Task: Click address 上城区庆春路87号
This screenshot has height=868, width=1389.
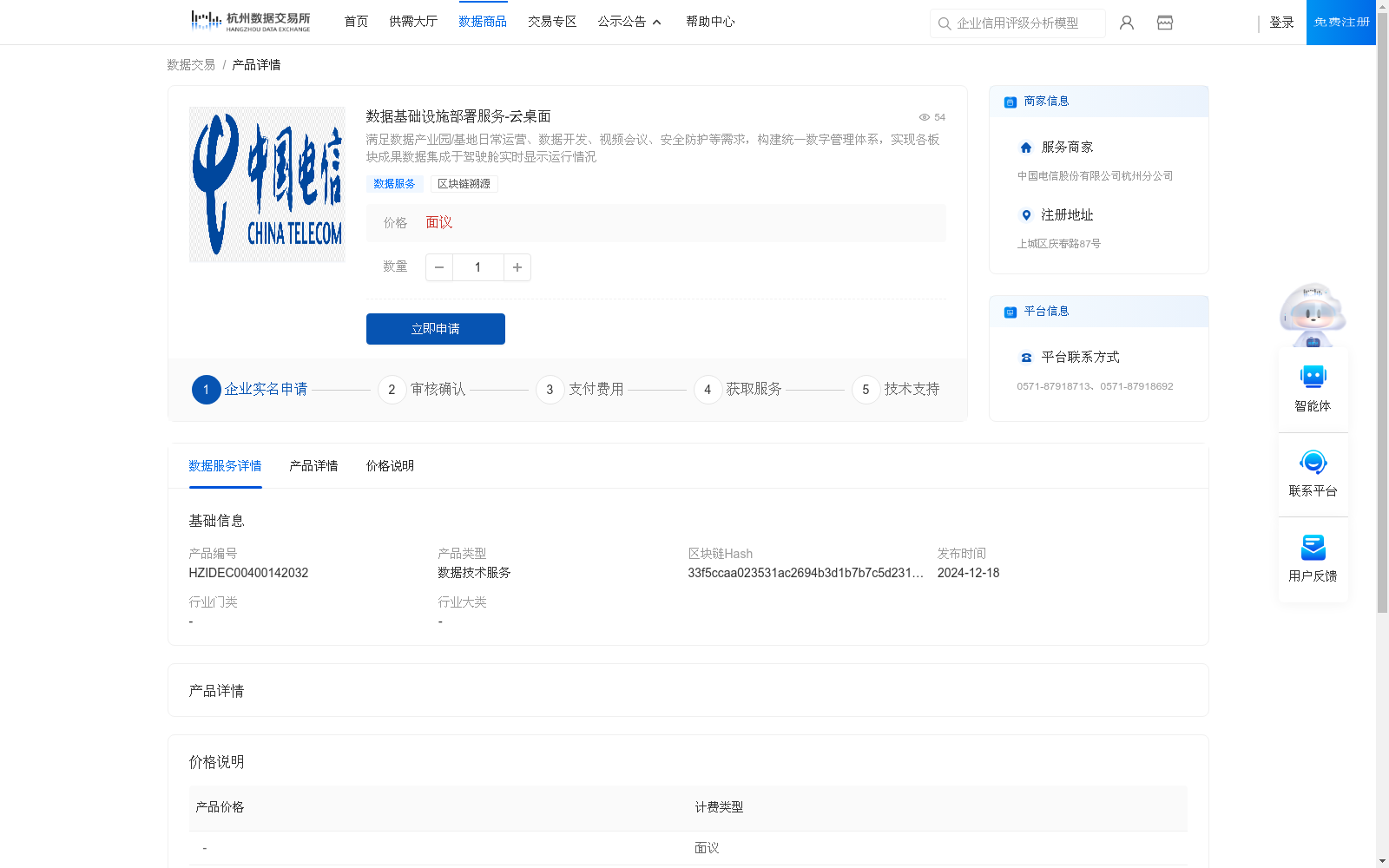Action: click(1059, 244)
